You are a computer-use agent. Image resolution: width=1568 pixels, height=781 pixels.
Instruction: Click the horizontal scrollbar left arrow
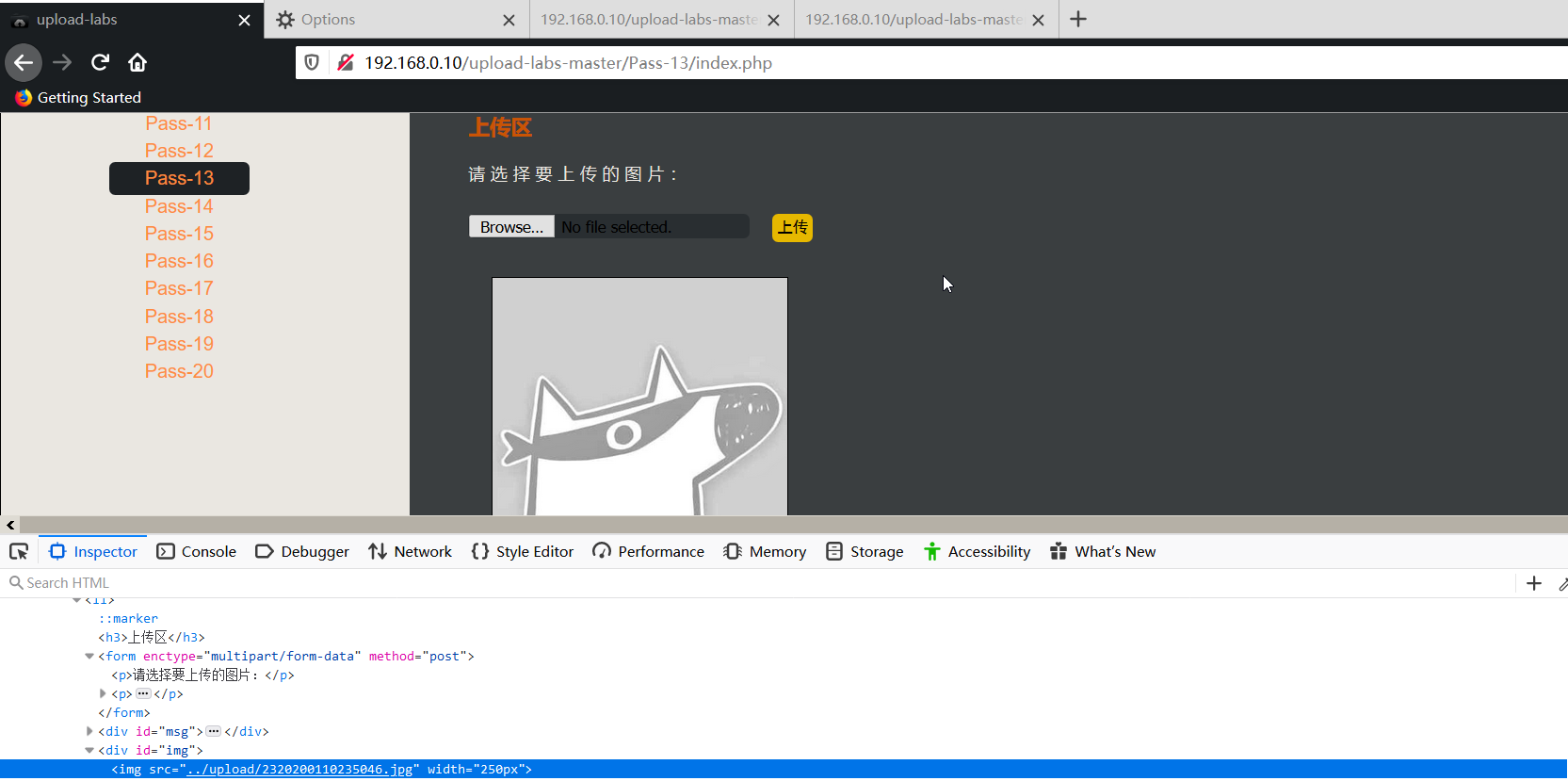(x=10, y=525)
